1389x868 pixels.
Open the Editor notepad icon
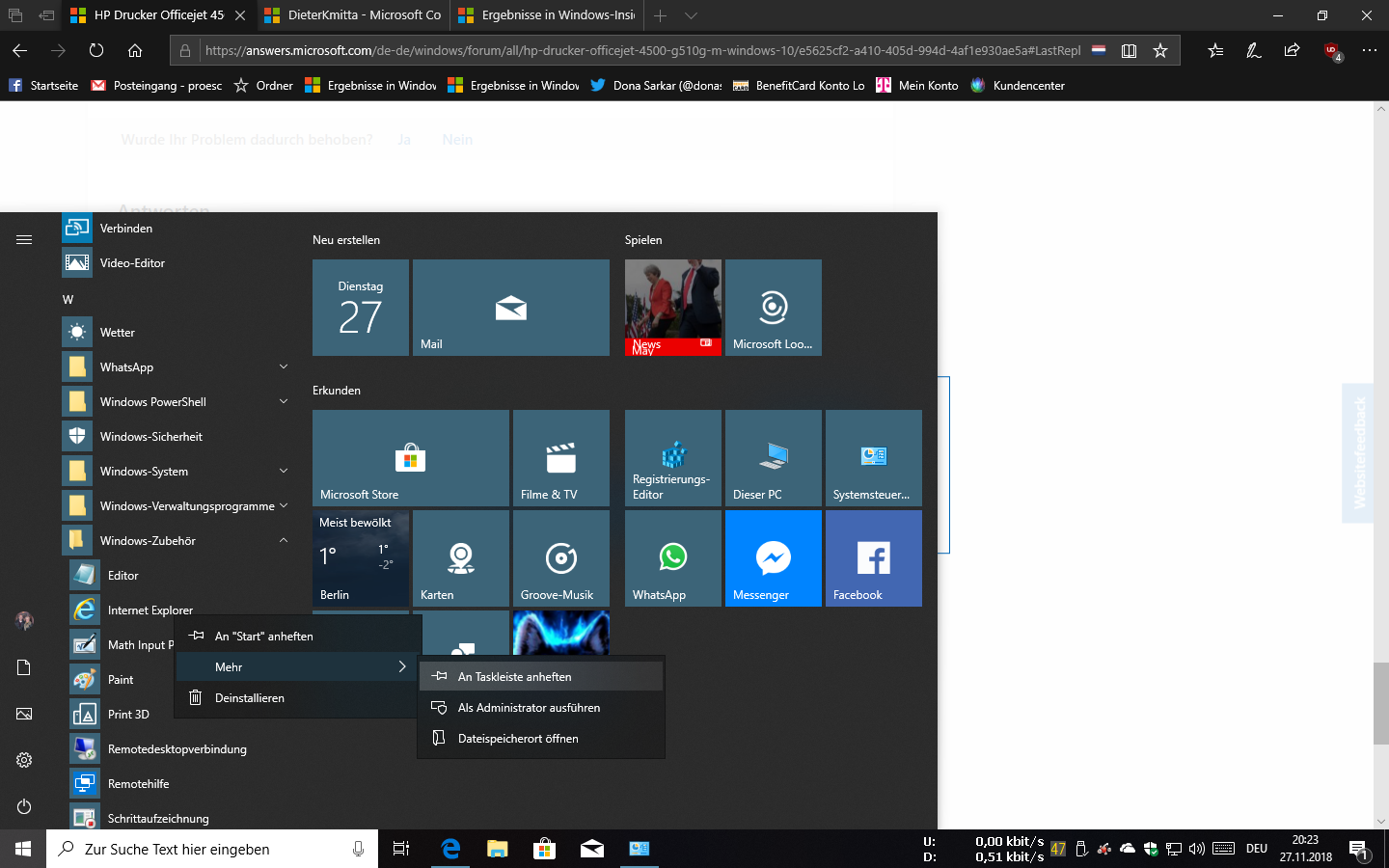85,575
